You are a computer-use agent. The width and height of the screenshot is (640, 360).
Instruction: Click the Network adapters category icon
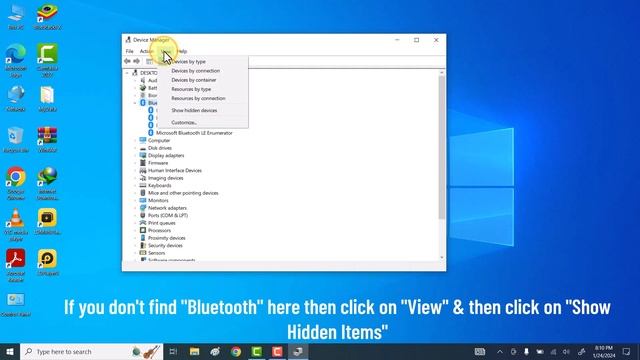tap(142, 208)
